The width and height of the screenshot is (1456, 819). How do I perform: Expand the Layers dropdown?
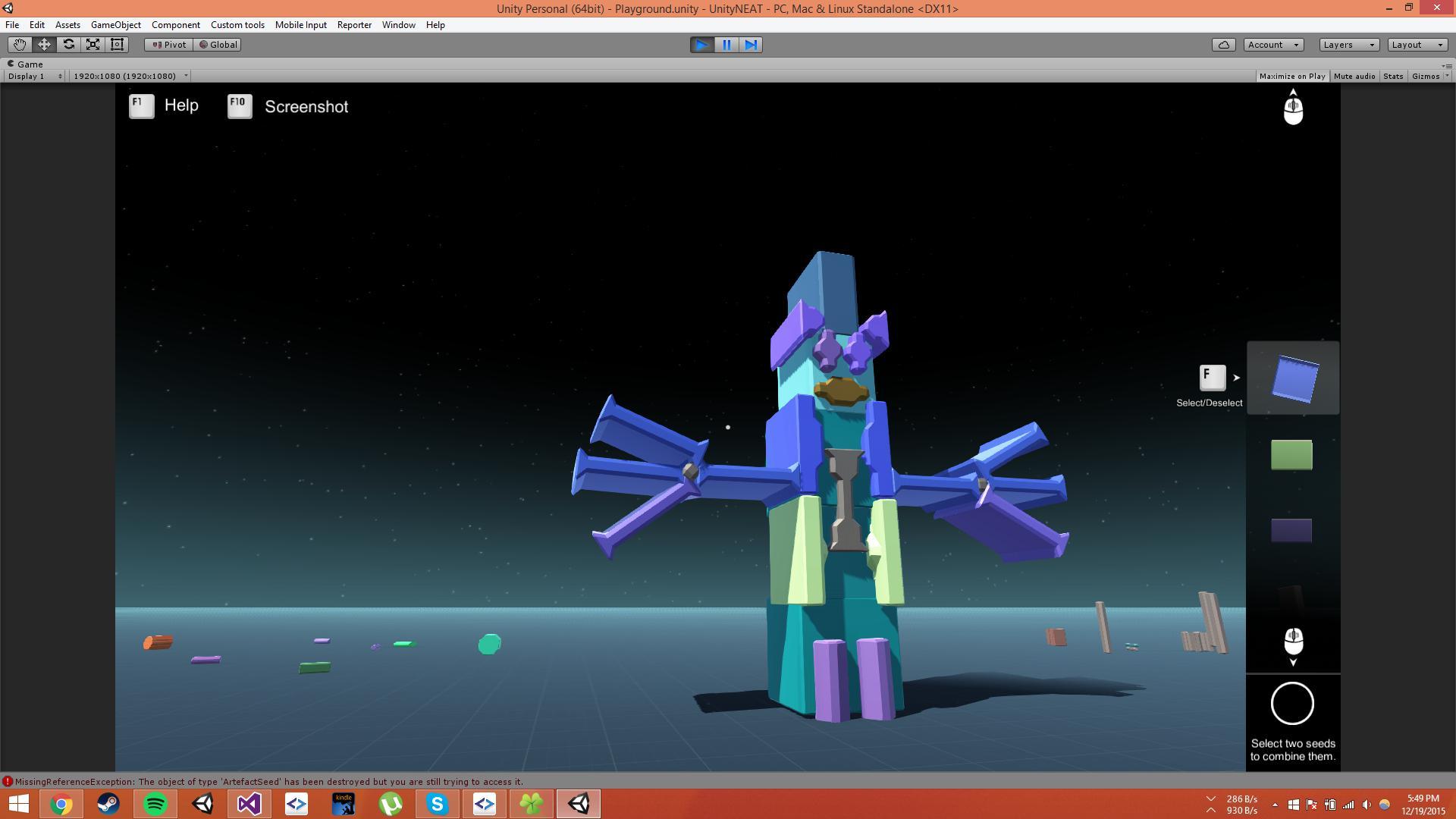(1348, 45)
